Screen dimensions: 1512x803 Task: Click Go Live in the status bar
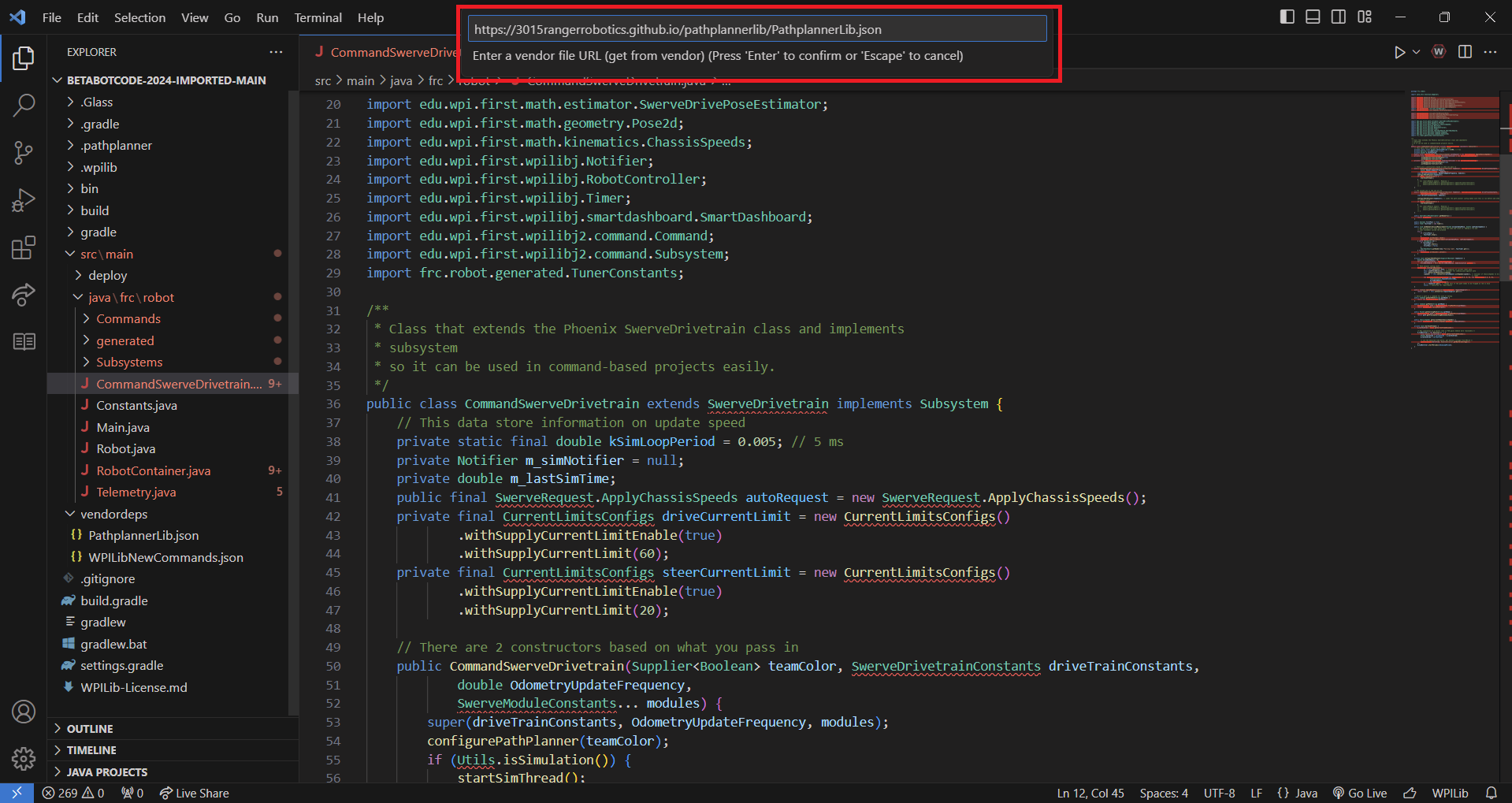(x=1360, y=793)
